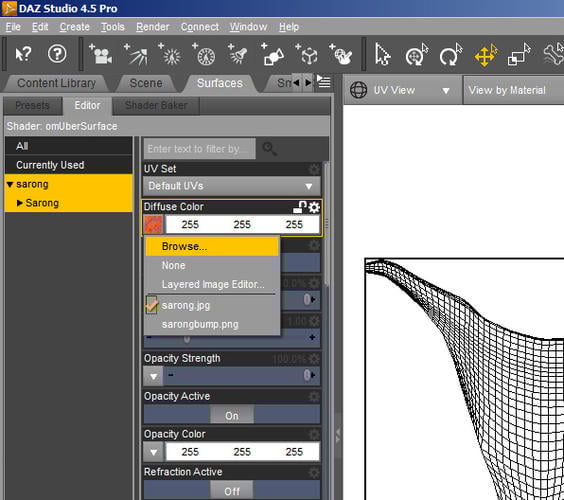This screenshot has width=564, height=500.
Task: Select the Scale tool
Action: click(519, 55)
